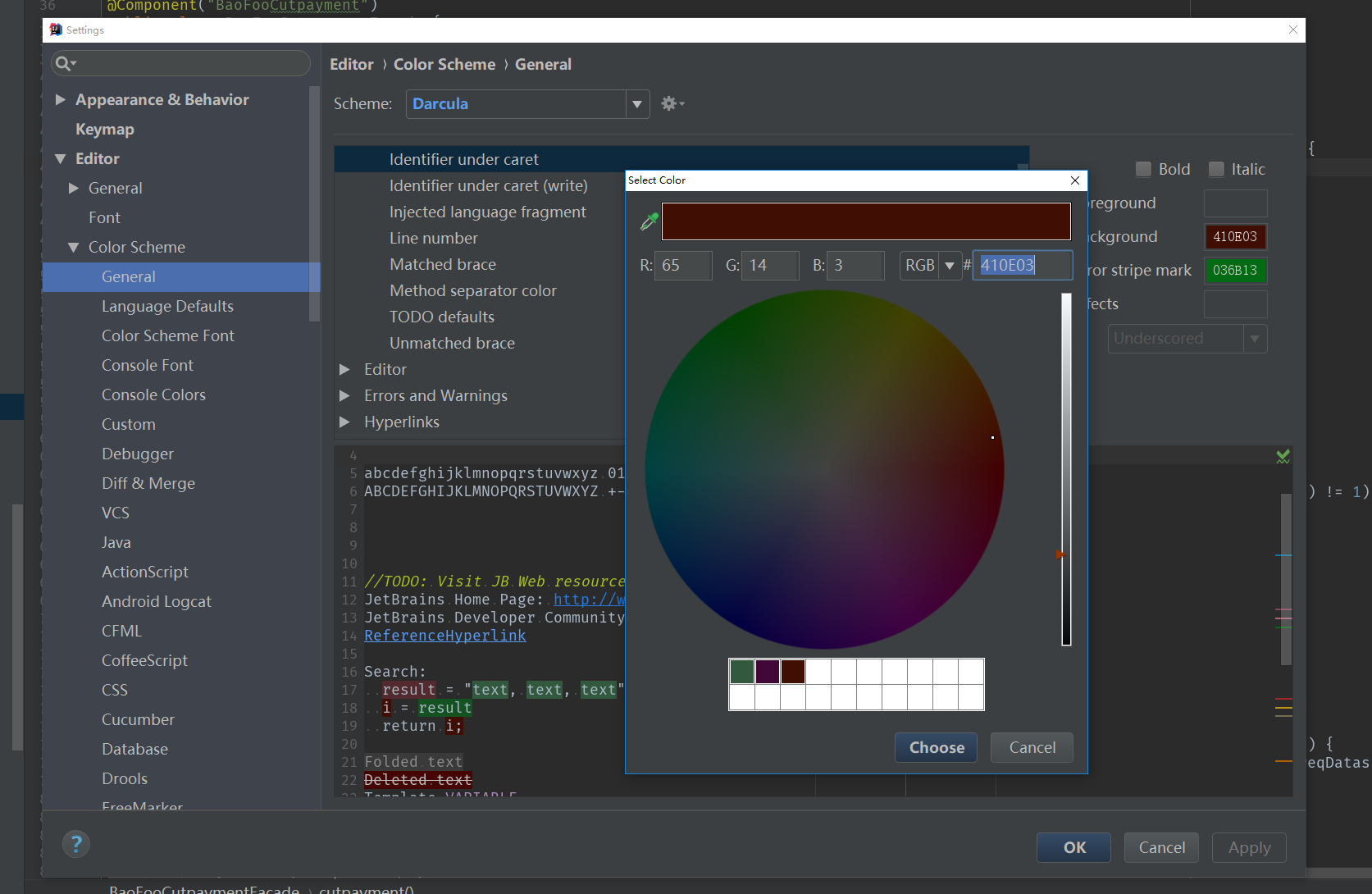Select CoffeeScript item
This screenshot has height=894, width=1372.
click(144, 660)
